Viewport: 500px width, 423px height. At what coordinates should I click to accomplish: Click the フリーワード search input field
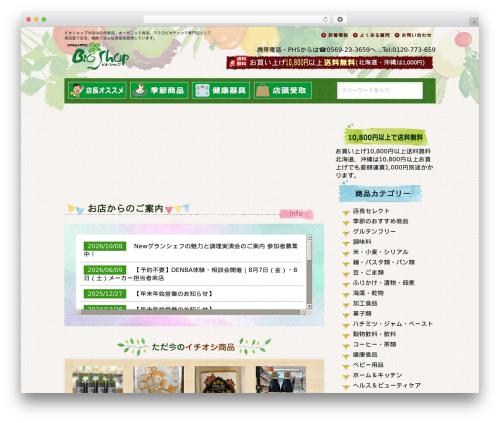pos(380,90)
